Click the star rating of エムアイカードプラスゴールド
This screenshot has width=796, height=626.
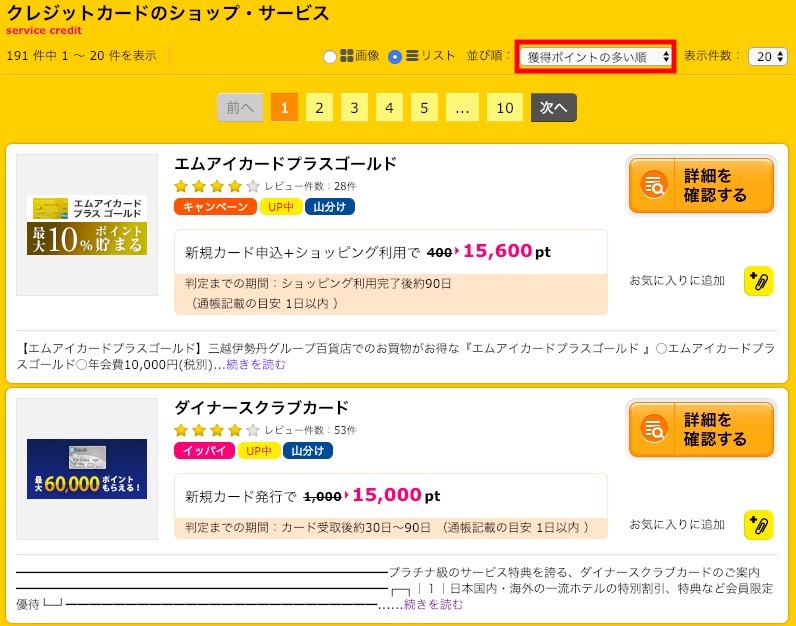click(x=216, y=186)
